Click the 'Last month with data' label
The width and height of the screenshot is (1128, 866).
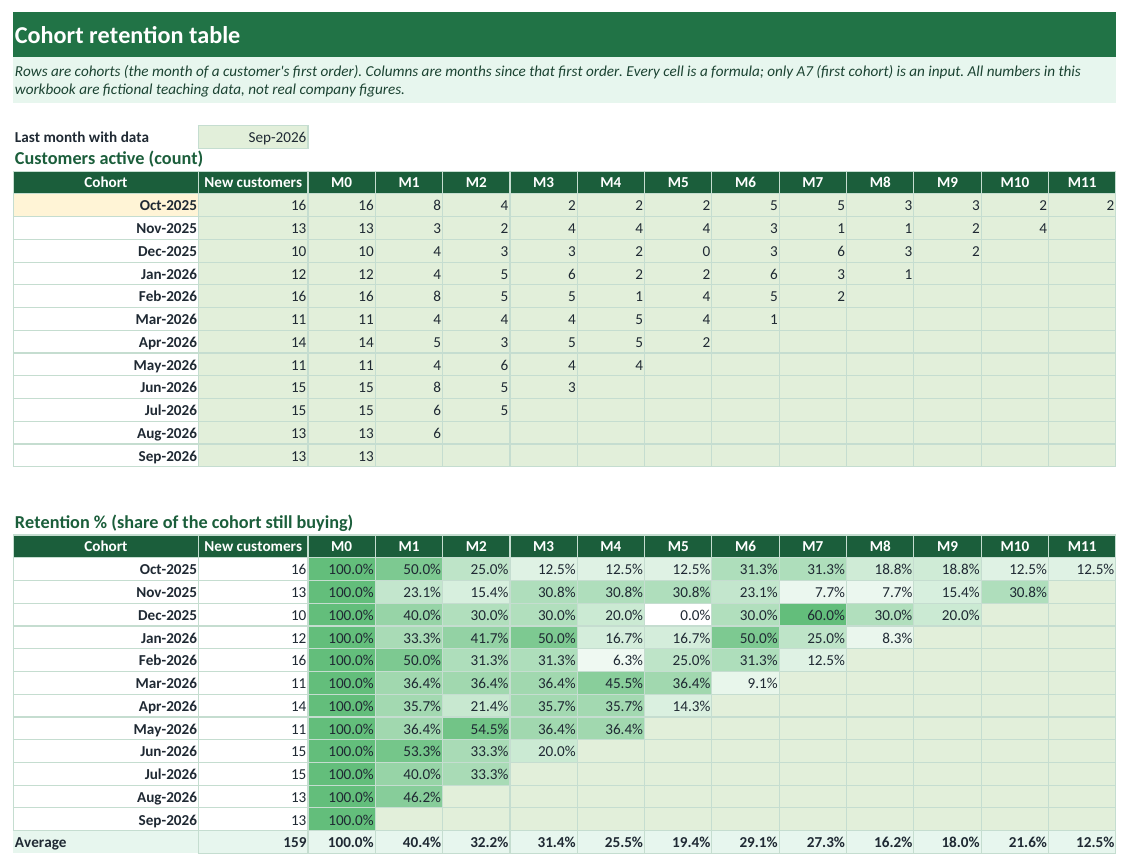pyautogui.click(x=81, y=137)
